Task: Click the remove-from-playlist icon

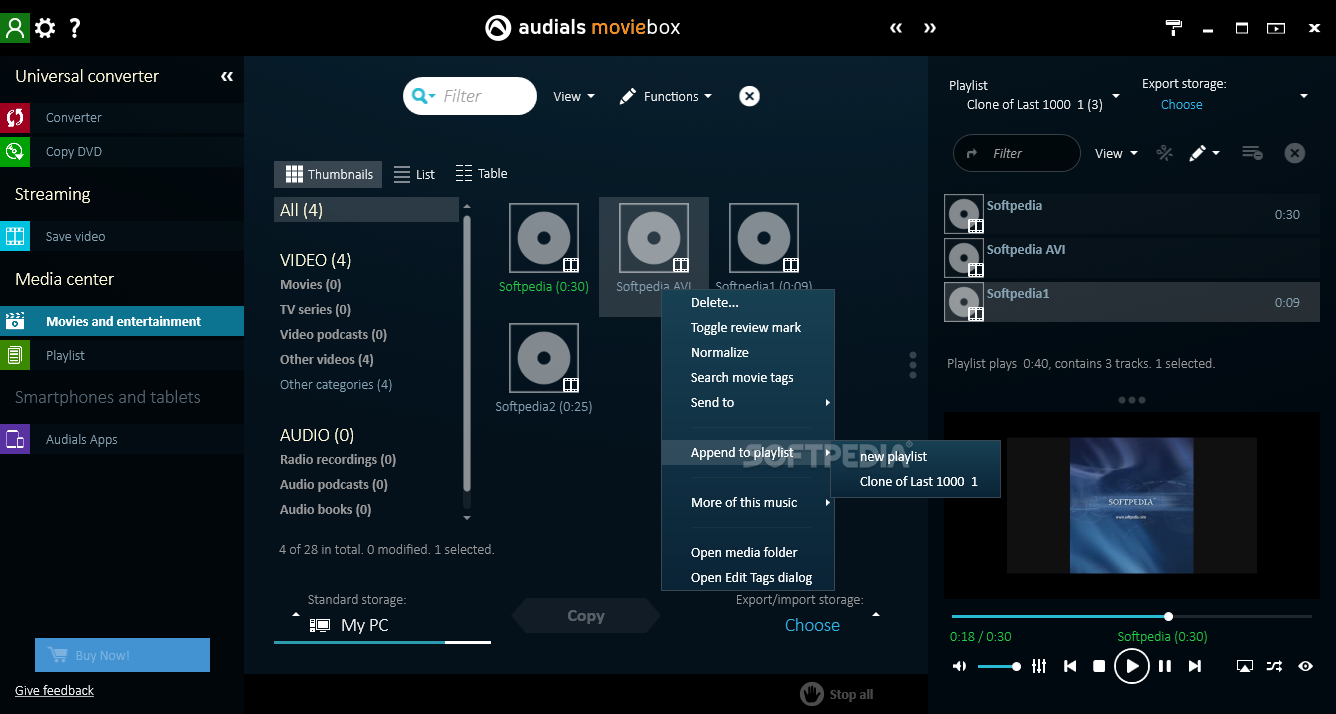Action: 1252,153
